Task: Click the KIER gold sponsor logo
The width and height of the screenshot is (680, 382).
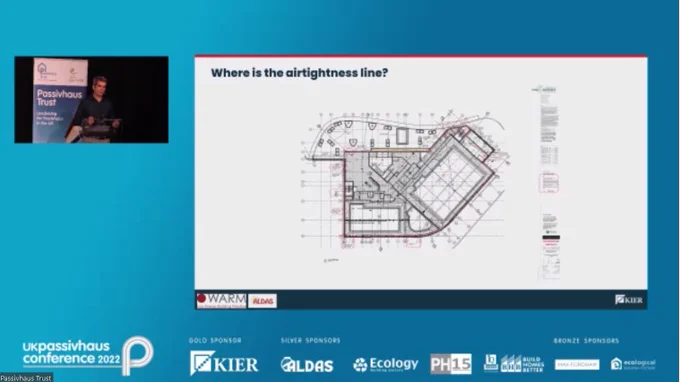Action: (224, 363)
